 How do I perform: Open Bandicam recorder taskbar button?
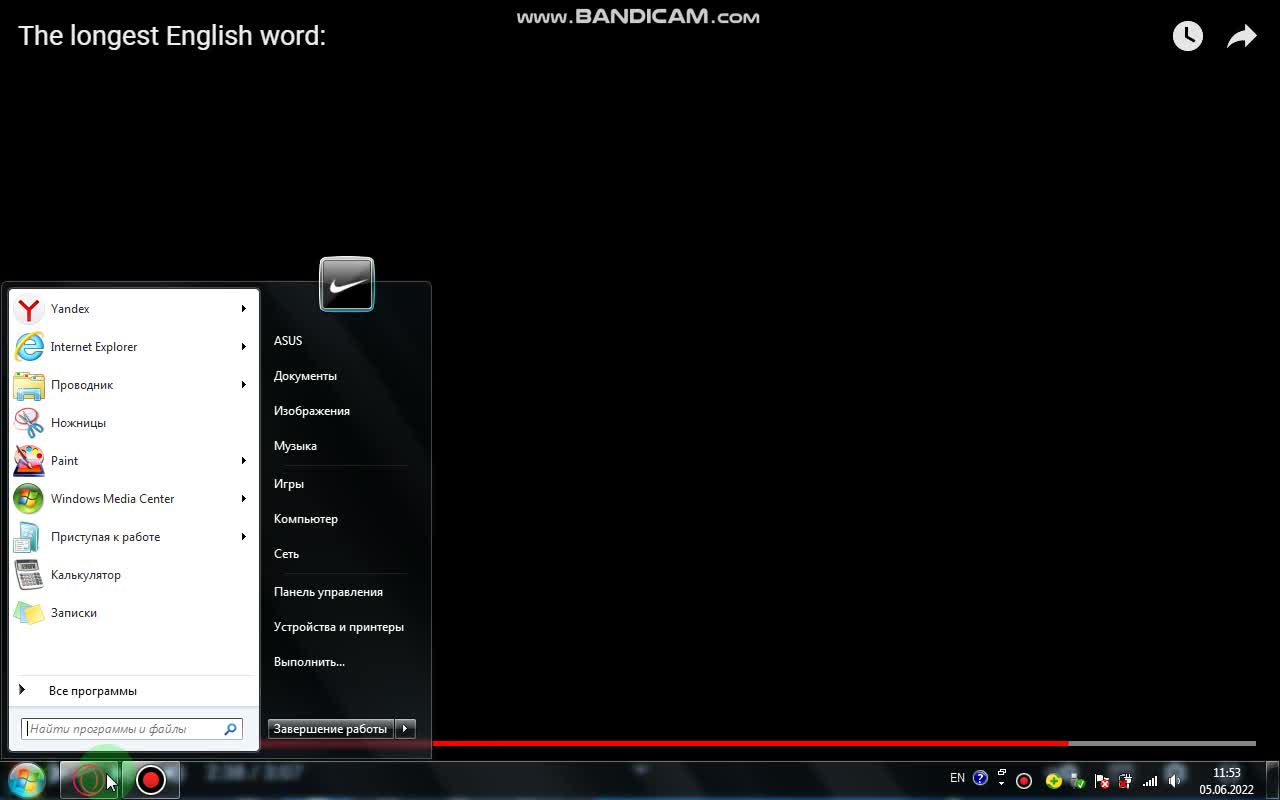click(x=151, y=780)
